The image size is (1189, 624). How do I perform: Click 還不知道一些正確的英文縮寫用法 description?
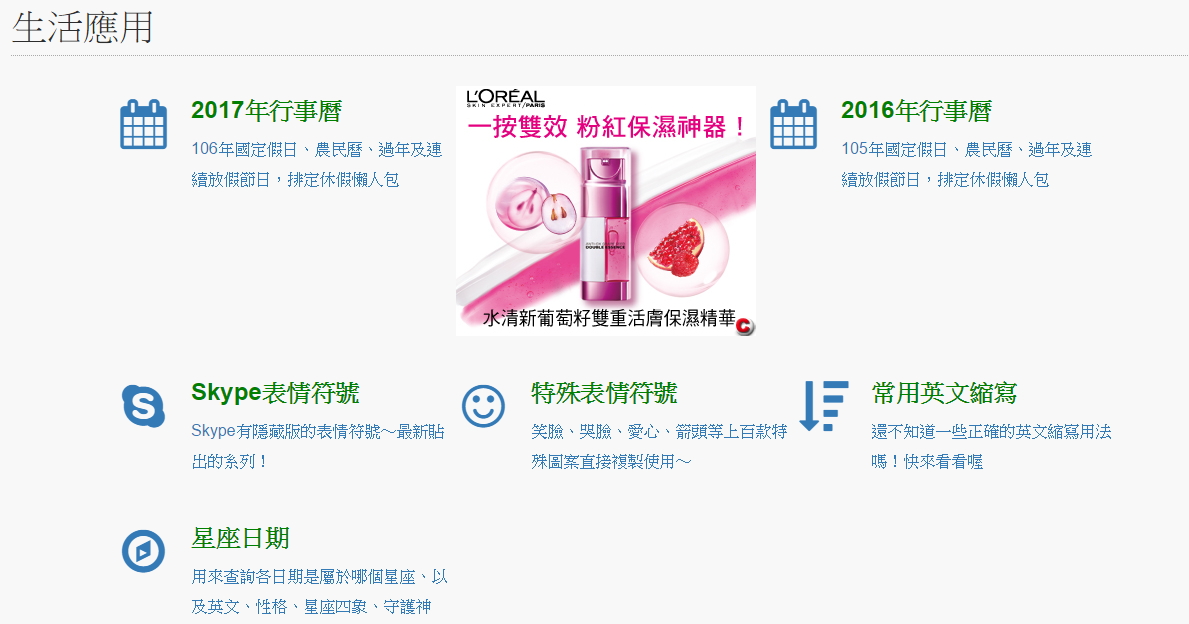[991, 447]
